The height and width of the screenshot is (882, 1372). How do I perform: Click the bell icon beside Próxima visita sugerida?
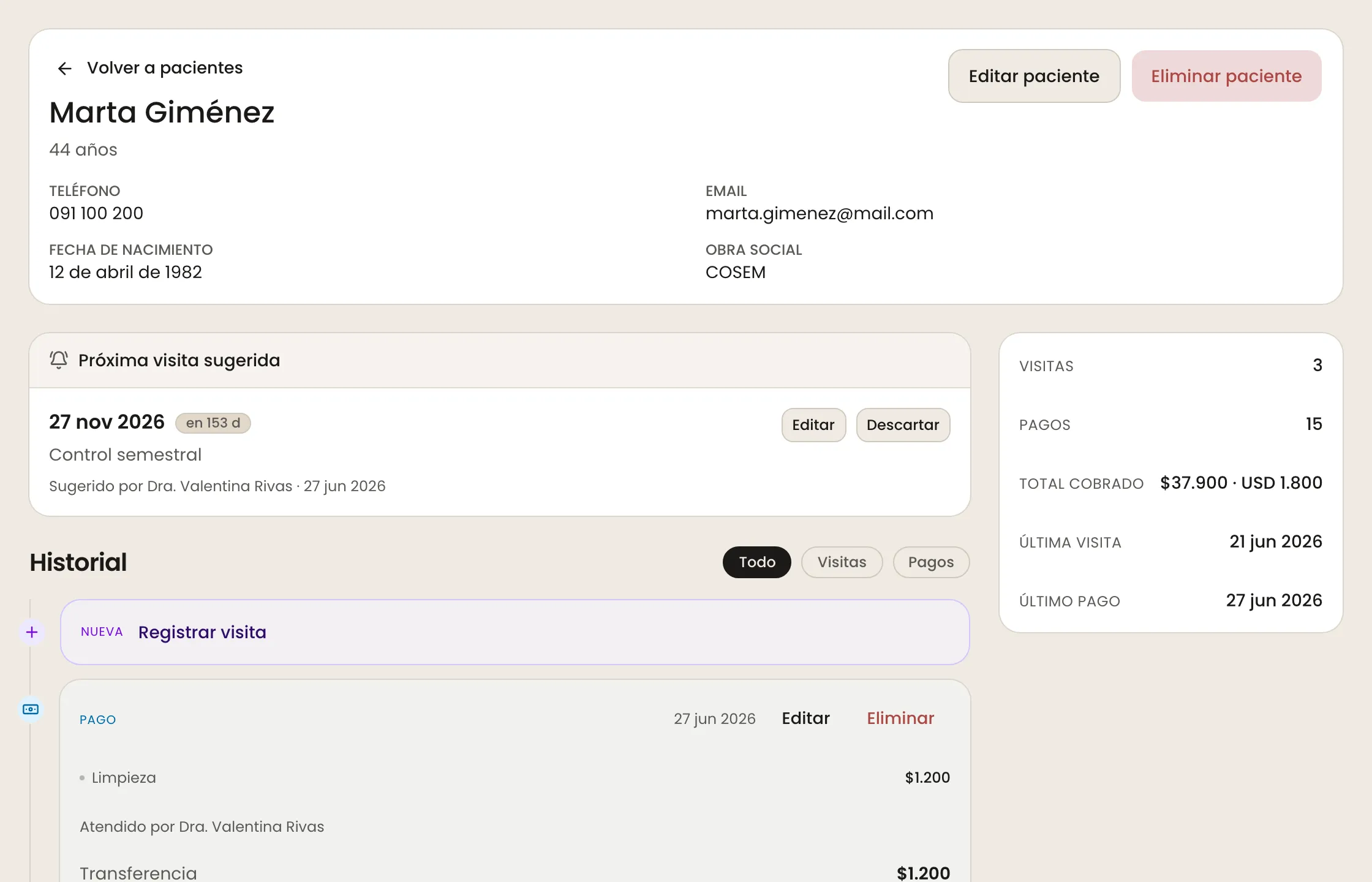(59, 360)
